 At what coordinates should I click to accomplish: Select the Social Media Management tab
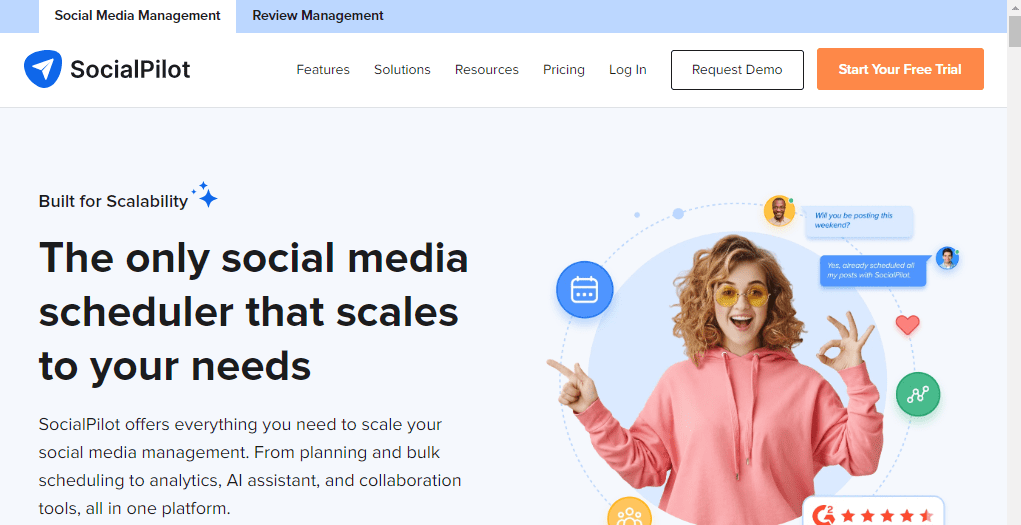click(137, 16)
